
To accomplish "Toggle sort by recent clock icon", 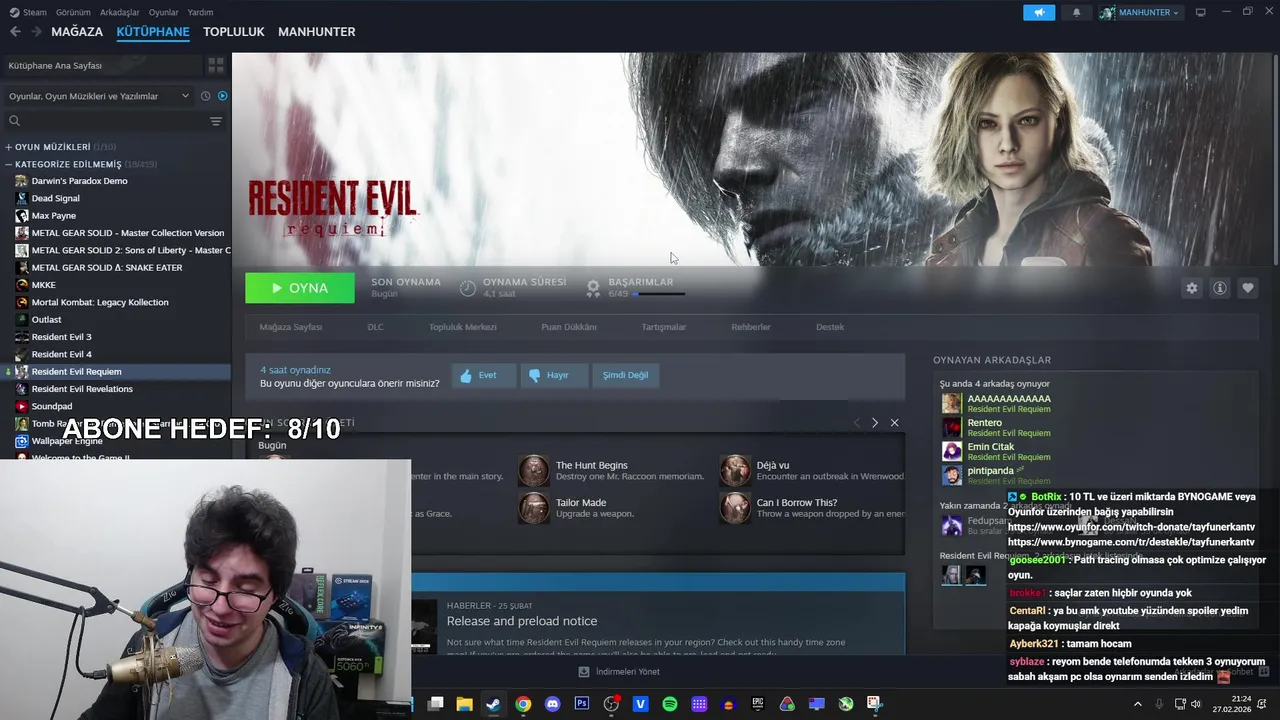I will point(205,96).
